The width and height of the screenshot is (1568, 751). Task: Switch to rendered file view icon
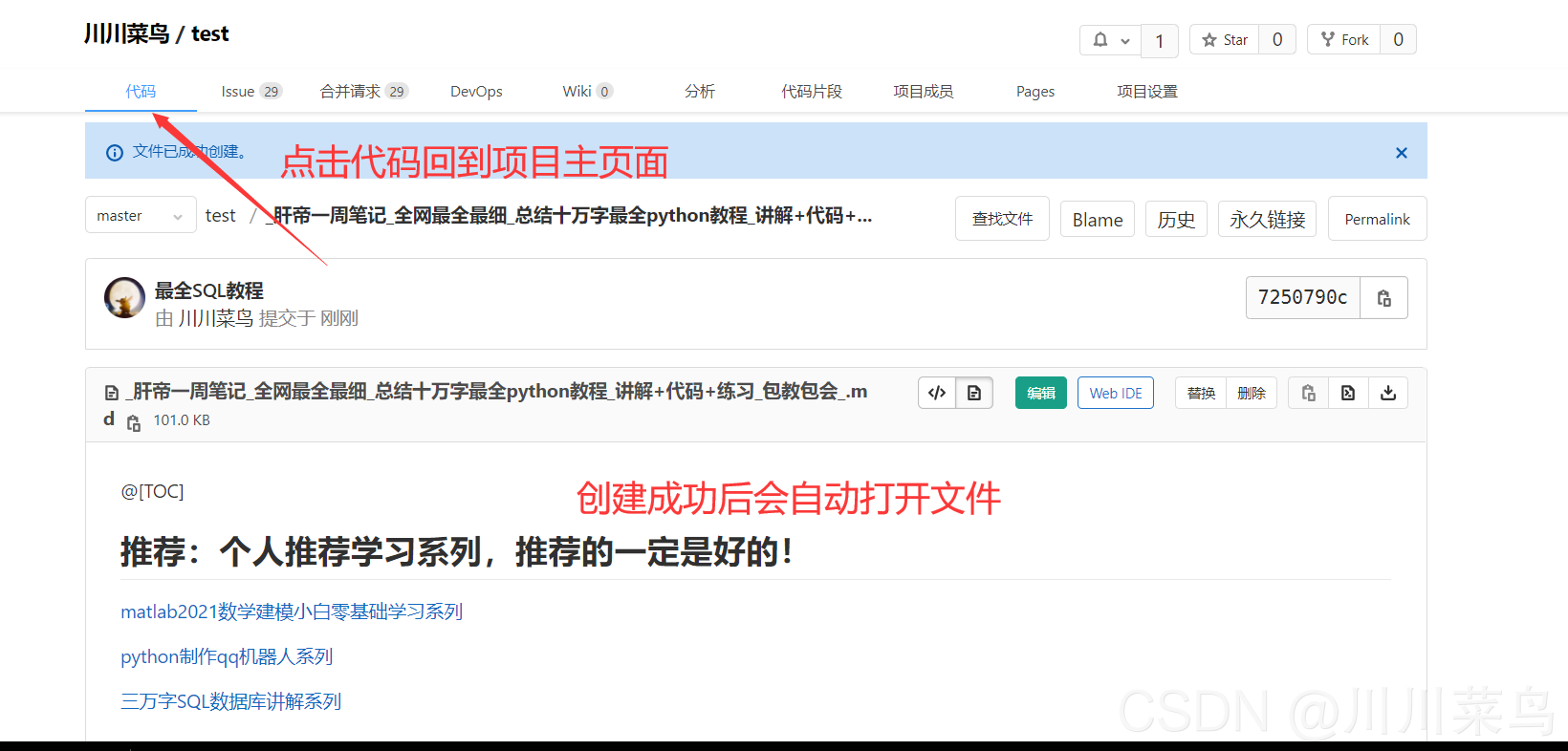(974, 393)
